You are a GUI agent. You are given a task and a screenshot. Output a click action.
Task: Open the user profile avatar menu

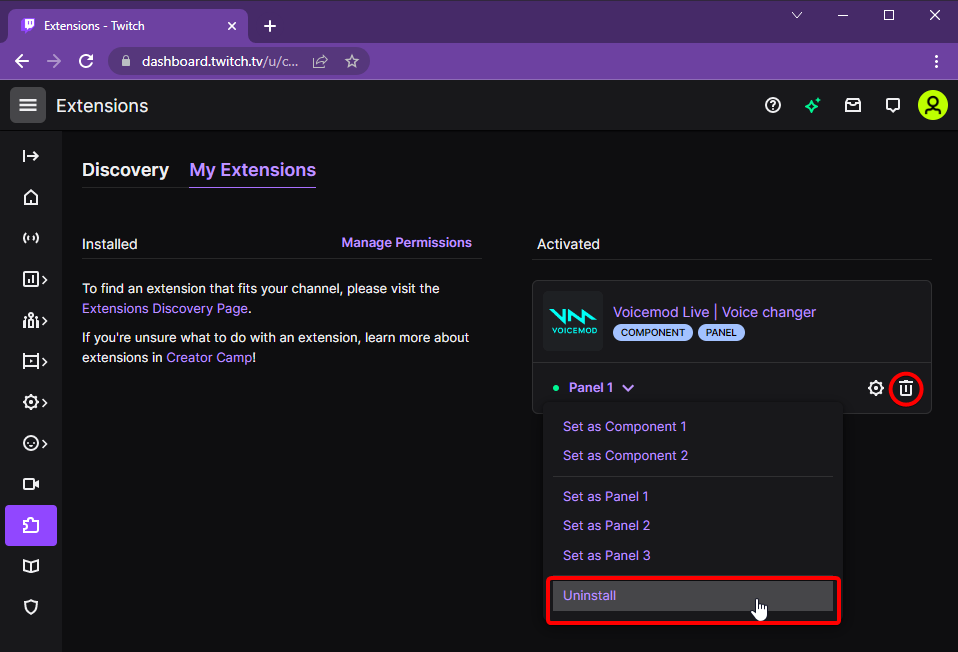click(x=933, y=105)
